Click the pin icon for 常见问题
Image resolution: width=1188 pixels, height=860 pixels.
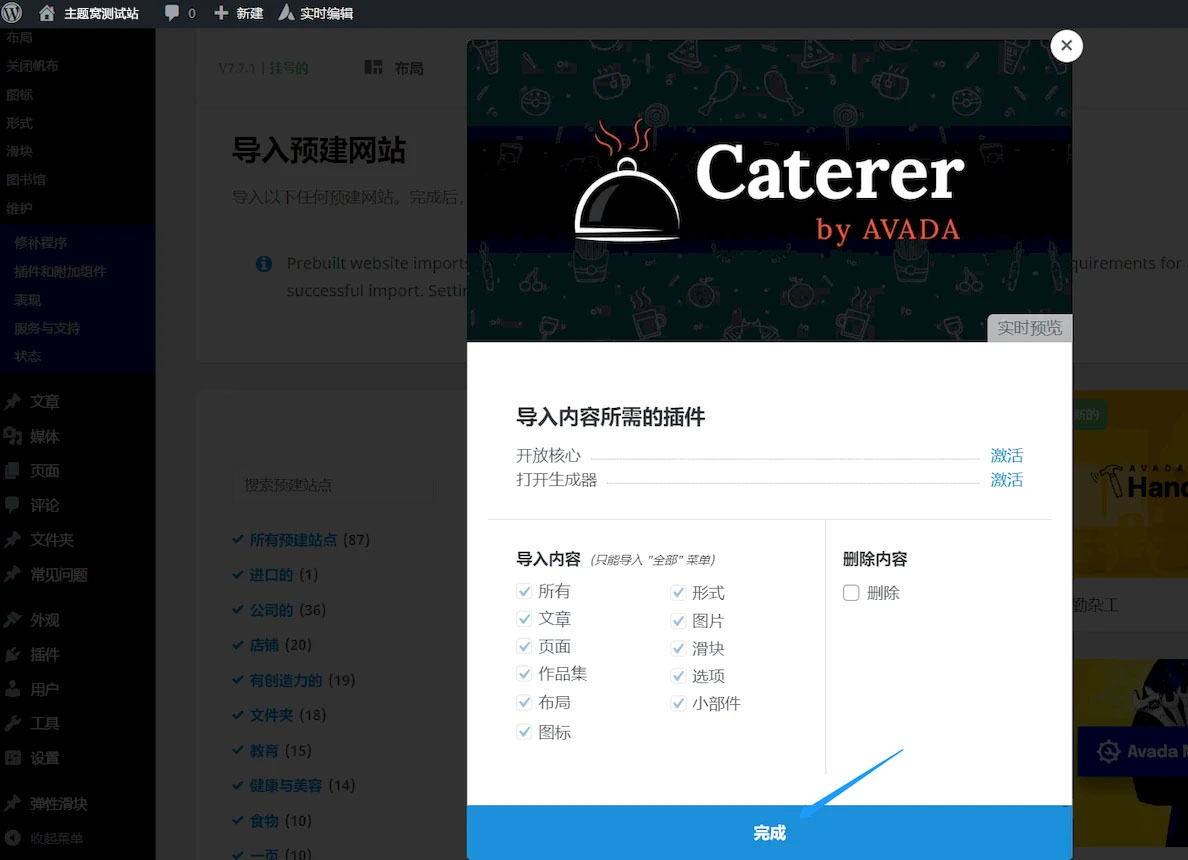point(13,574)
